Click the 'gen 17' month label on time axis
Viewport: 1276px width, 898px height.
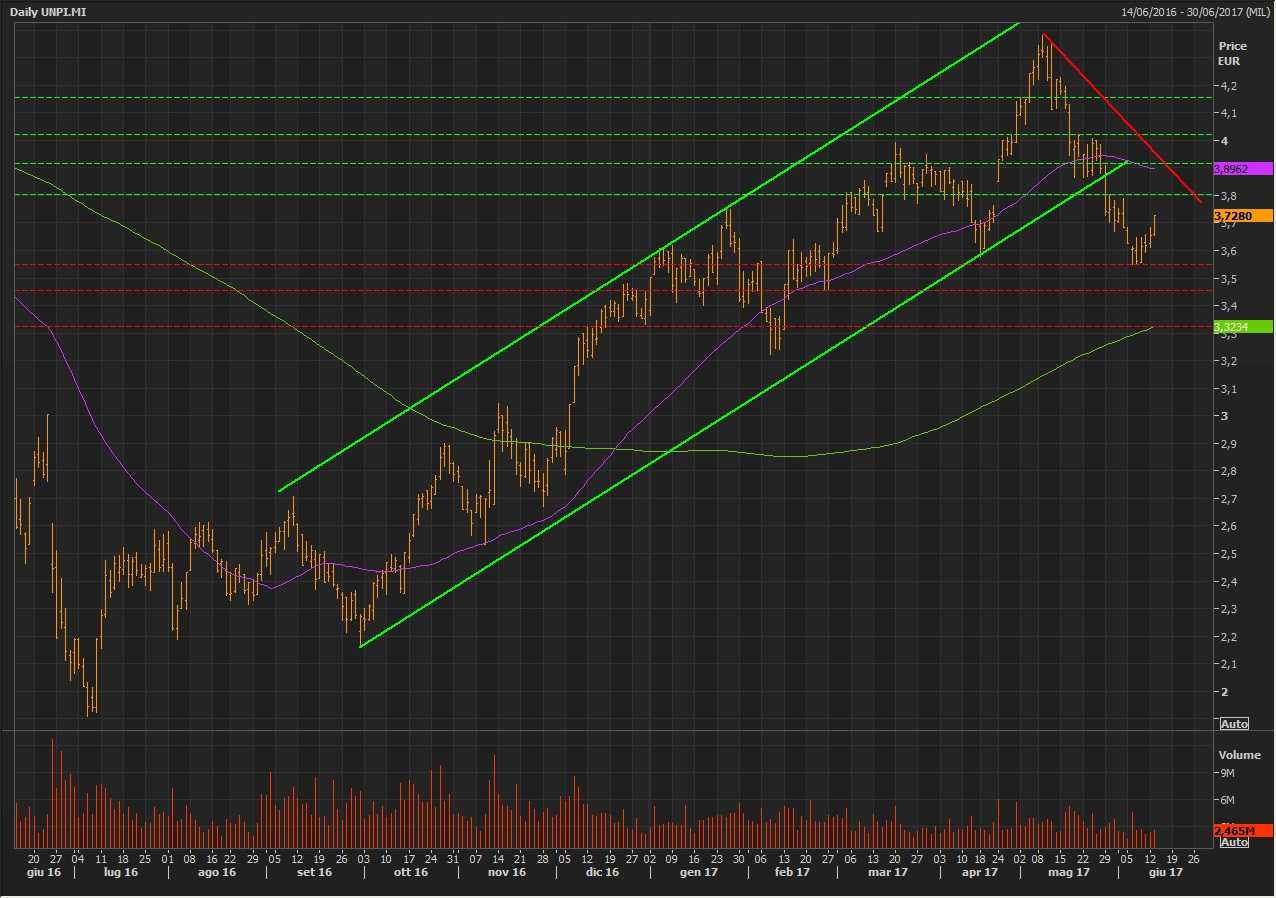(x=699, y=873)
